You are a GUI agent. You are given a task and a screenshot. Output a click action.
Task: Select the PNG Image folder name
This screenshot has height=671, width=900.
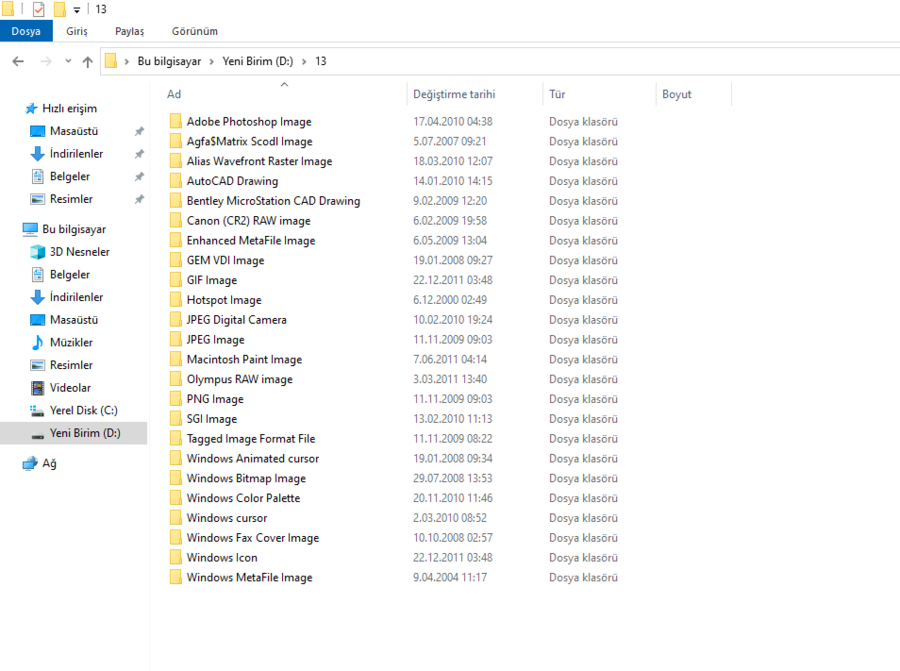pyautogui.click(x=215, y=399)
